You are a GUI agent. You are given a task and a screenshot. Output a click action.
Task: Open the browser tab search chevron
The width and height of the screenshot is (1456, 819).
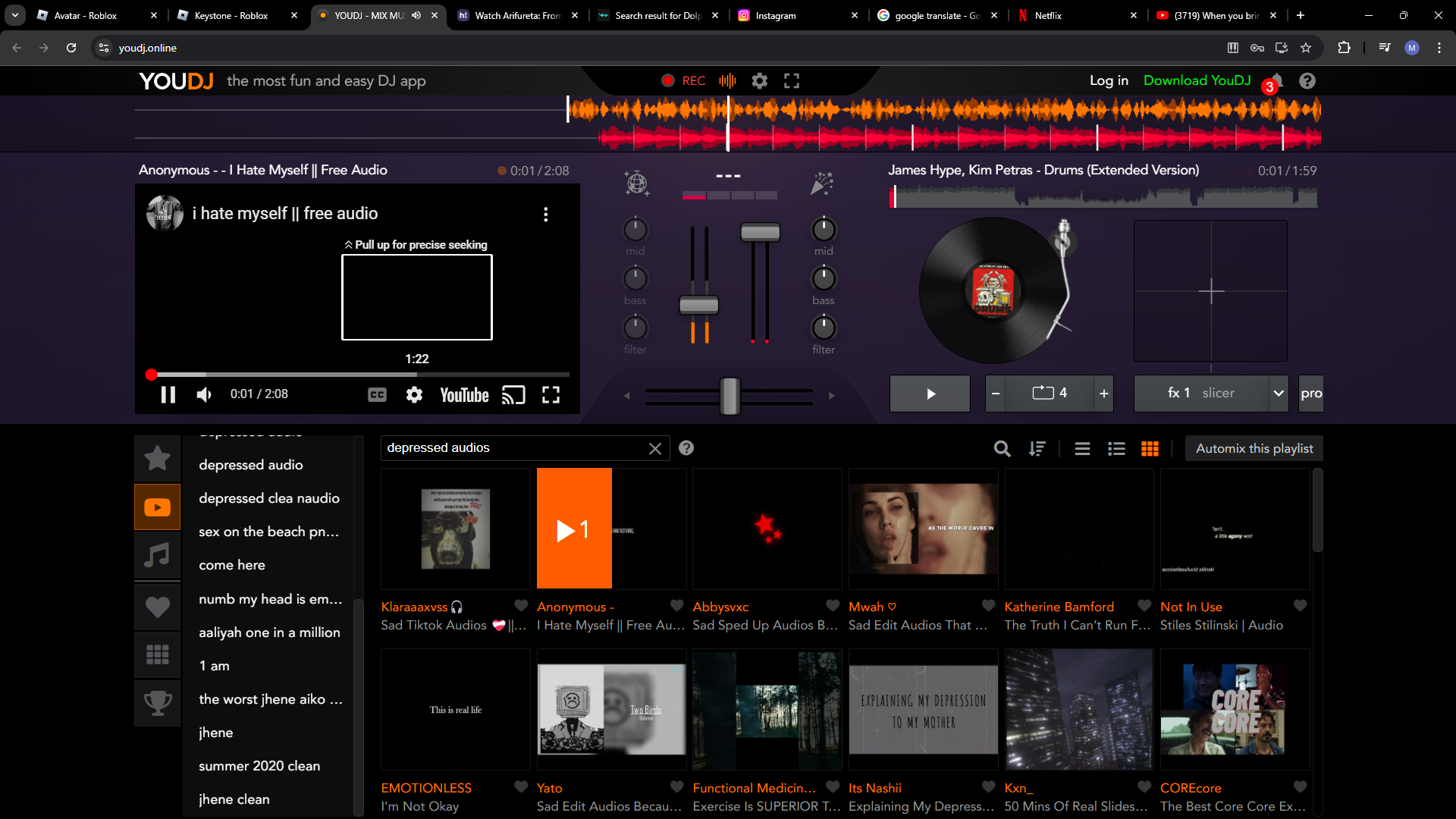coord(15,15)
